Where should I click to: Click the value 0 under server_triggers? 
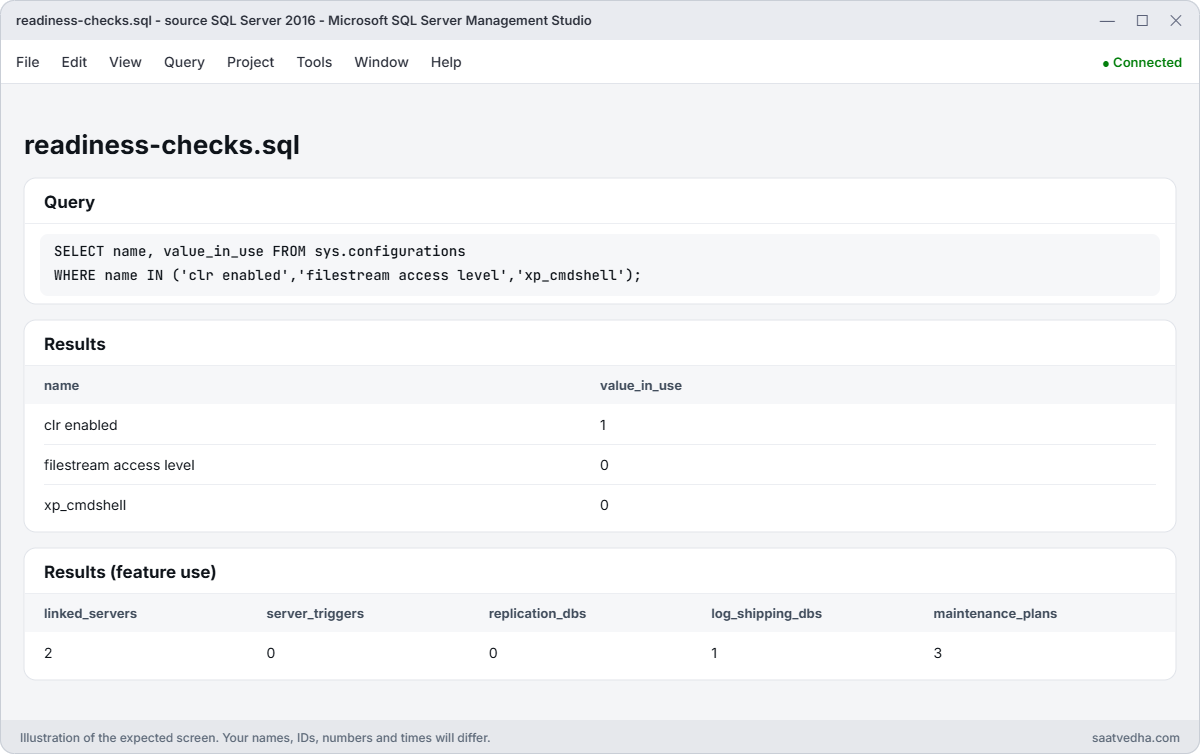tap(271, 653)
